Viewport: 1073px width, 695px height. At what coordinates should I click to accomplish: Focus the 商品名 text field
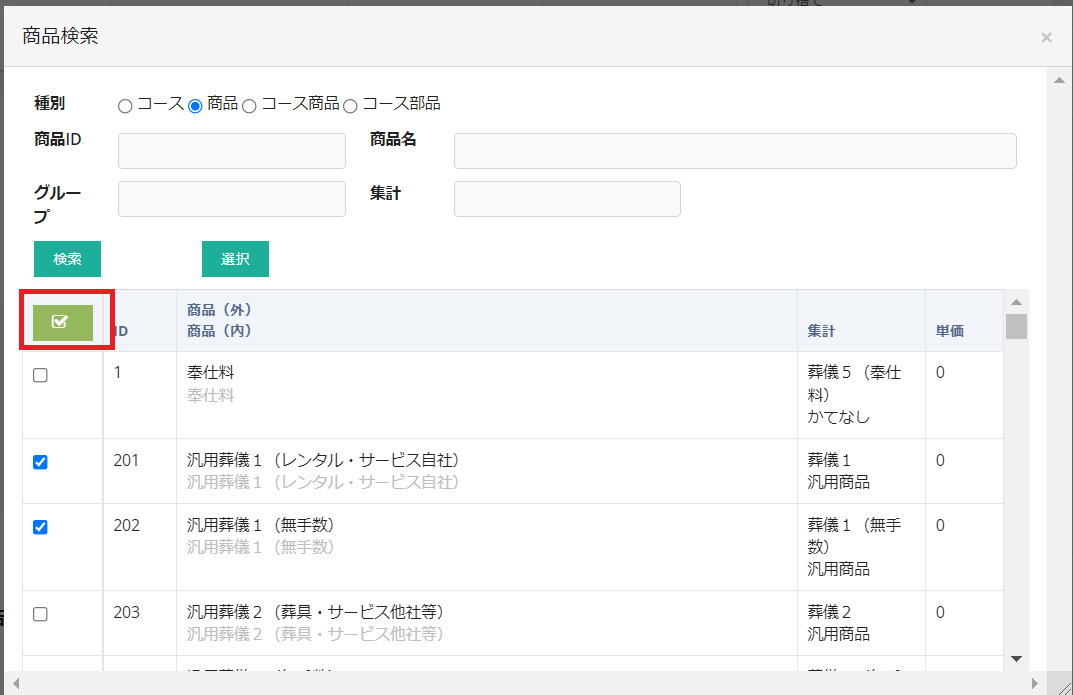pyautogui.click(x=735, y=151)
